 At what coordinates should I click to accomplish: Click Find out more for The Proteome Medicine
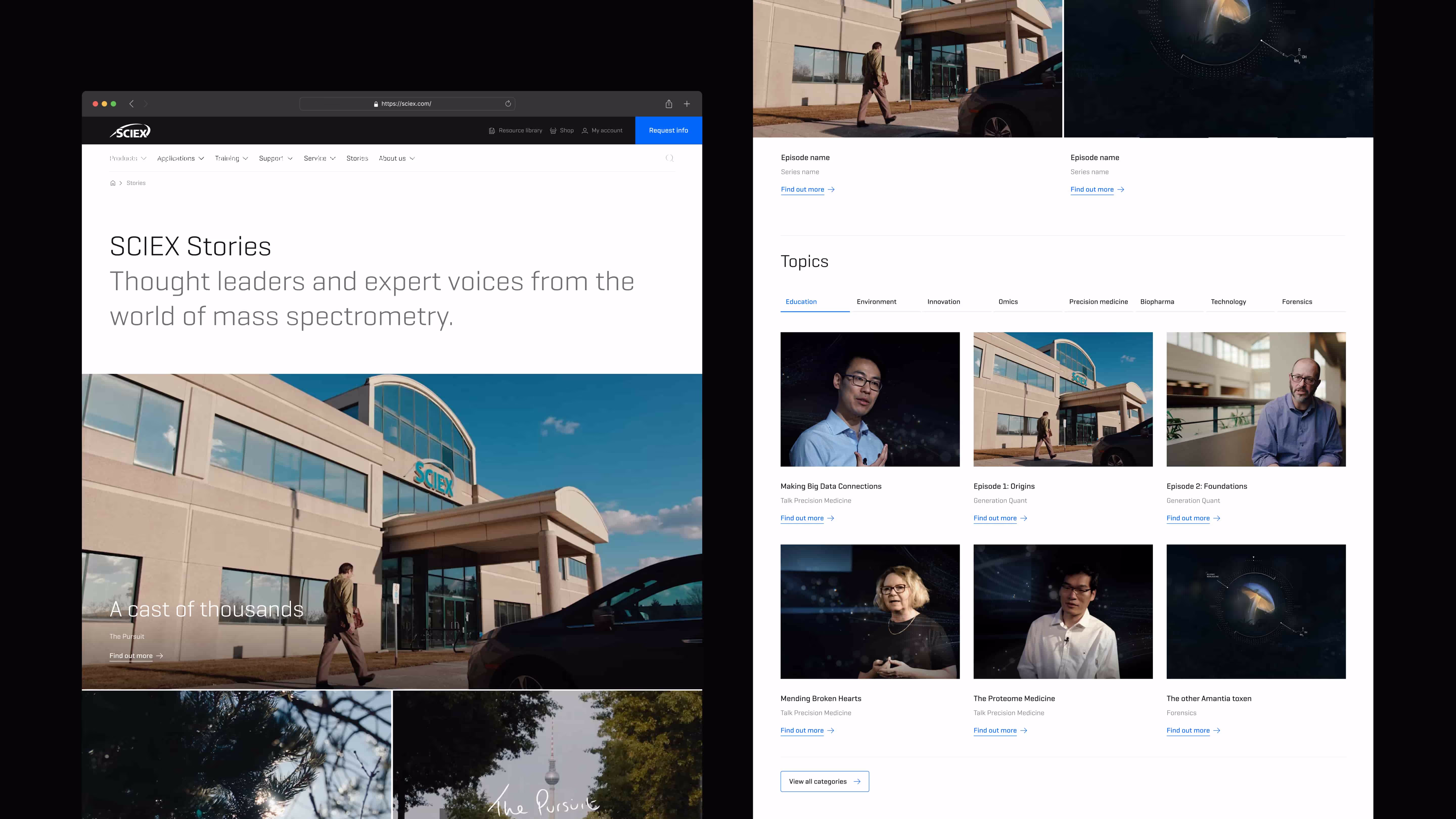(x=1000, y=731)
